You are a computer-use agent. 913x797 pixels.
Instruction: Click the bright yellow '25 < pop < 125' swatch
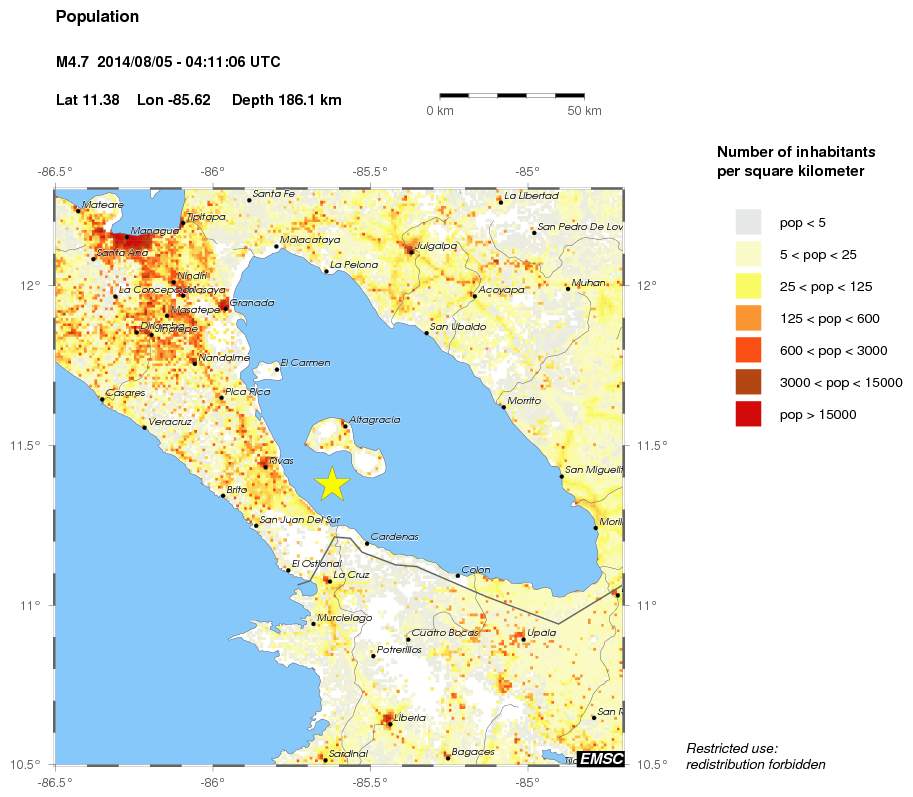pos(748,286)
